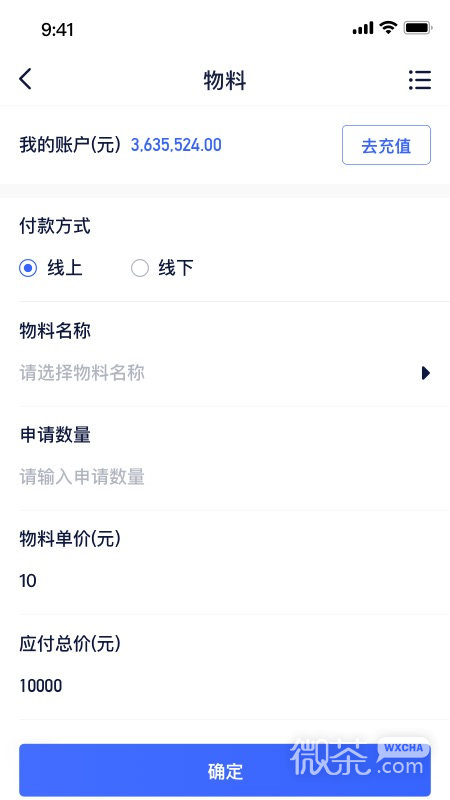Select the 线下 payment radio button
The height and width of the screenshot is (800, 450).
click(140, 268)
